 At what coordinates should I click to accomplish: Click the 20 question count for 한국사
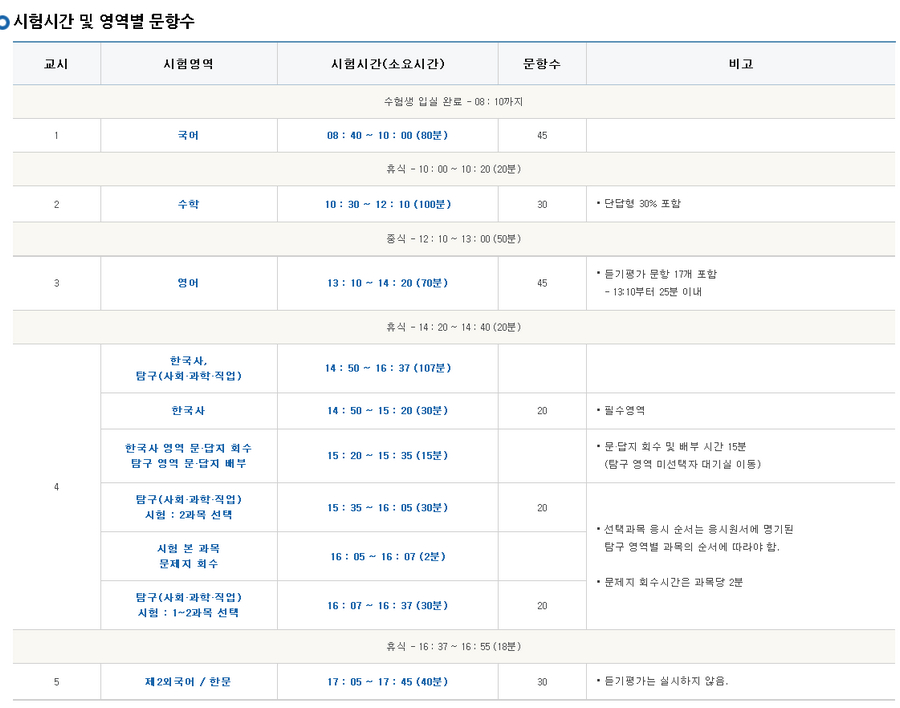[x=542, y=411]
